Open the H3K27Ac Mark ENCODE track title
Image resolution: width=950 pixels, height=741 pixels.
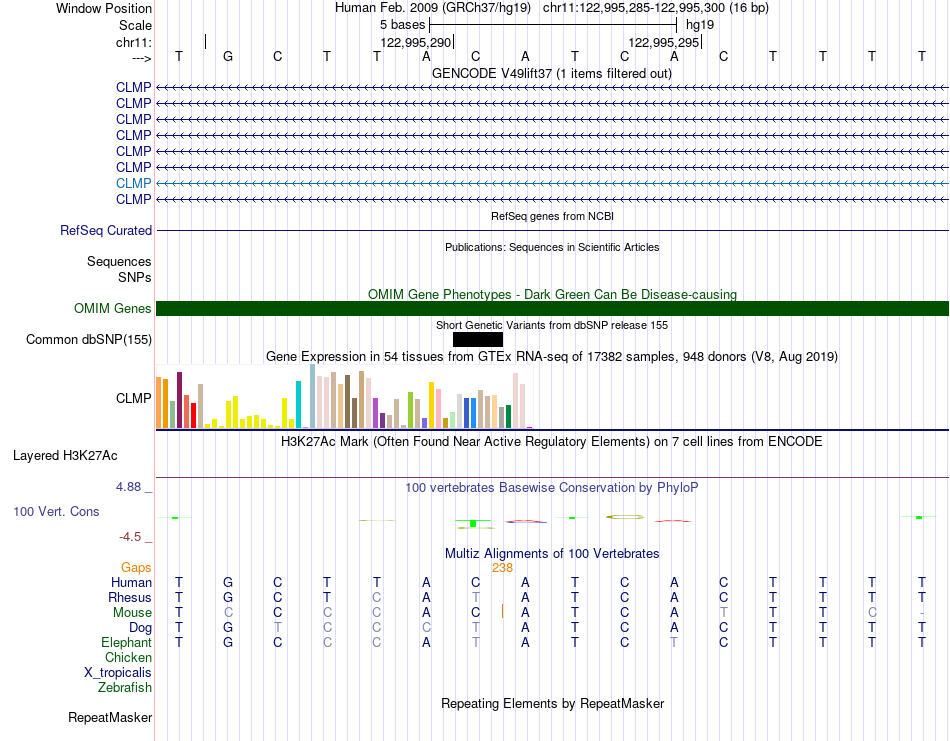552,441
